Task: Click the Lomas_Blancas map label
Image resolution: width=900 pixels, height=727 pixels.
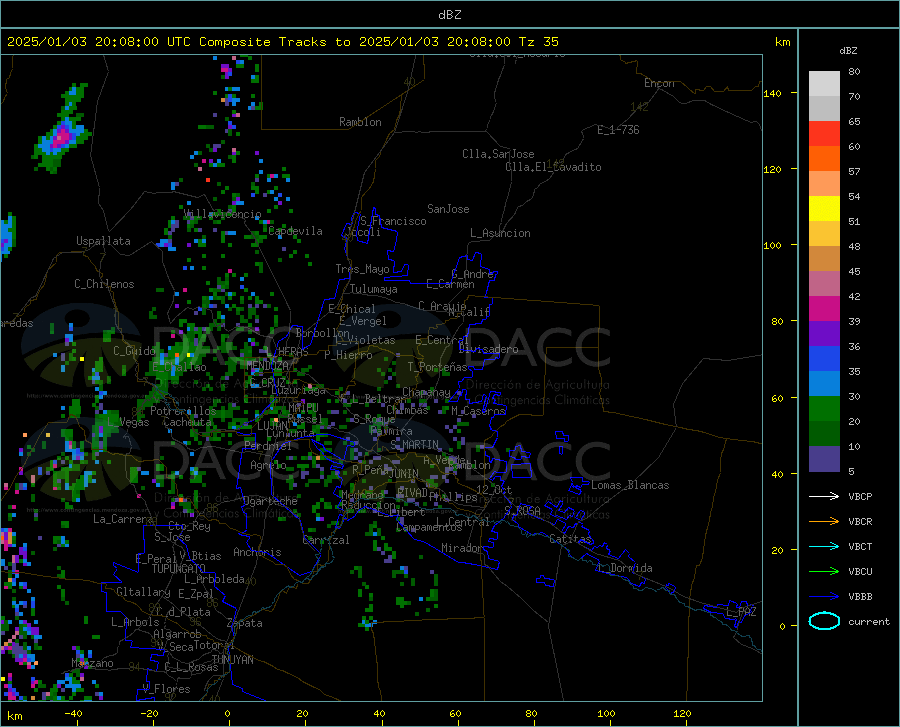Action: tap(630, 485)
